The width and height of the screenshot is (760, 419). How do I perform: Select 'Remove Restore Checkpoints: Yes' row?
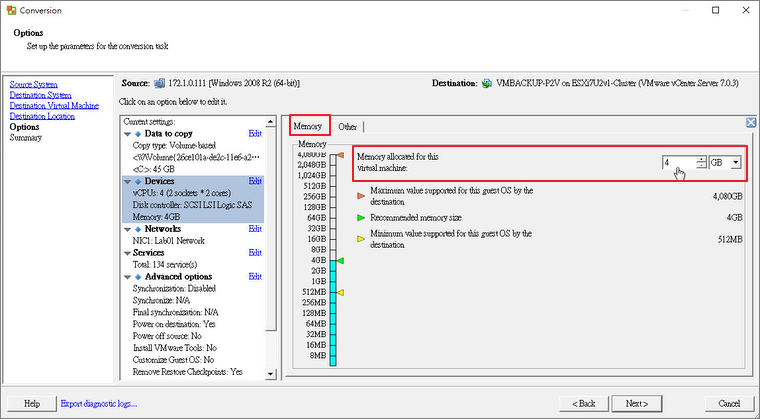[188, 372]
